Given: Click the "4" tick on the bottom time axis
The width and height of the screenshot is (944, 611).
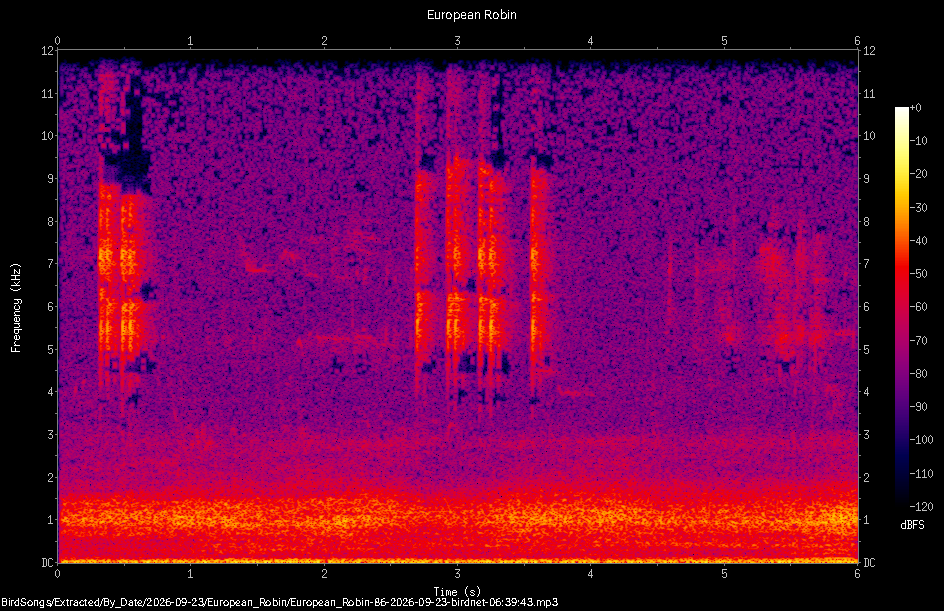Looking at the screenshot, I should pos(591,574).
